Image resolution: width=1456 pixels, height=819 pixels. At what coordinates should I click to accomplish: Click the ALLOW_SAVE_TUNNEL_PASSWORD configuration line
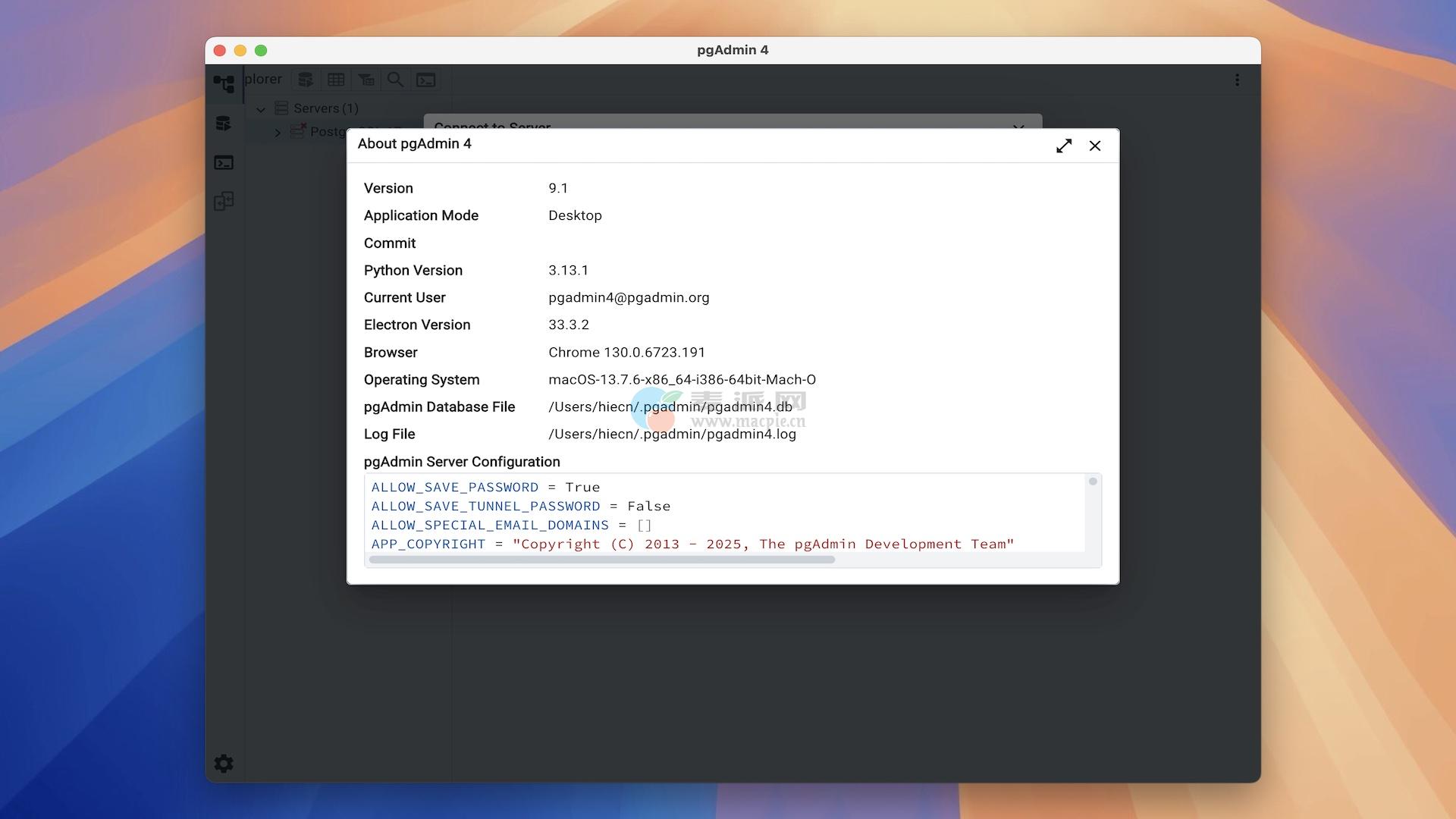coord(520,506)
